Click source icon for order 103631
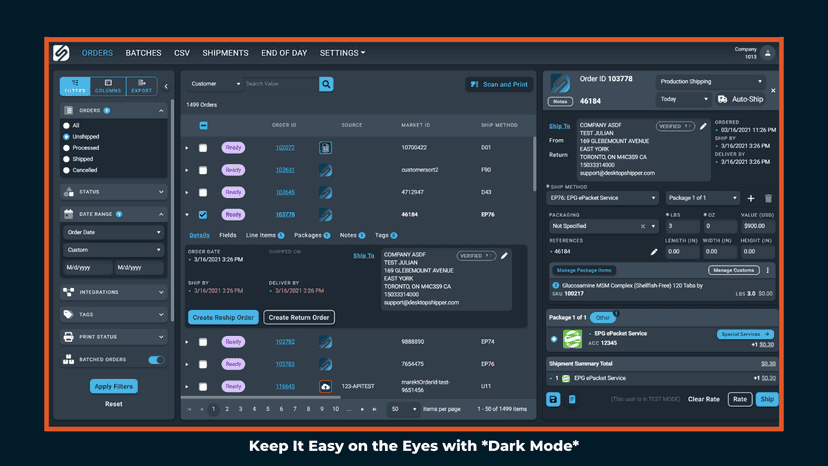The height and width of the screenshot is (466, 828). coord(325,170)
